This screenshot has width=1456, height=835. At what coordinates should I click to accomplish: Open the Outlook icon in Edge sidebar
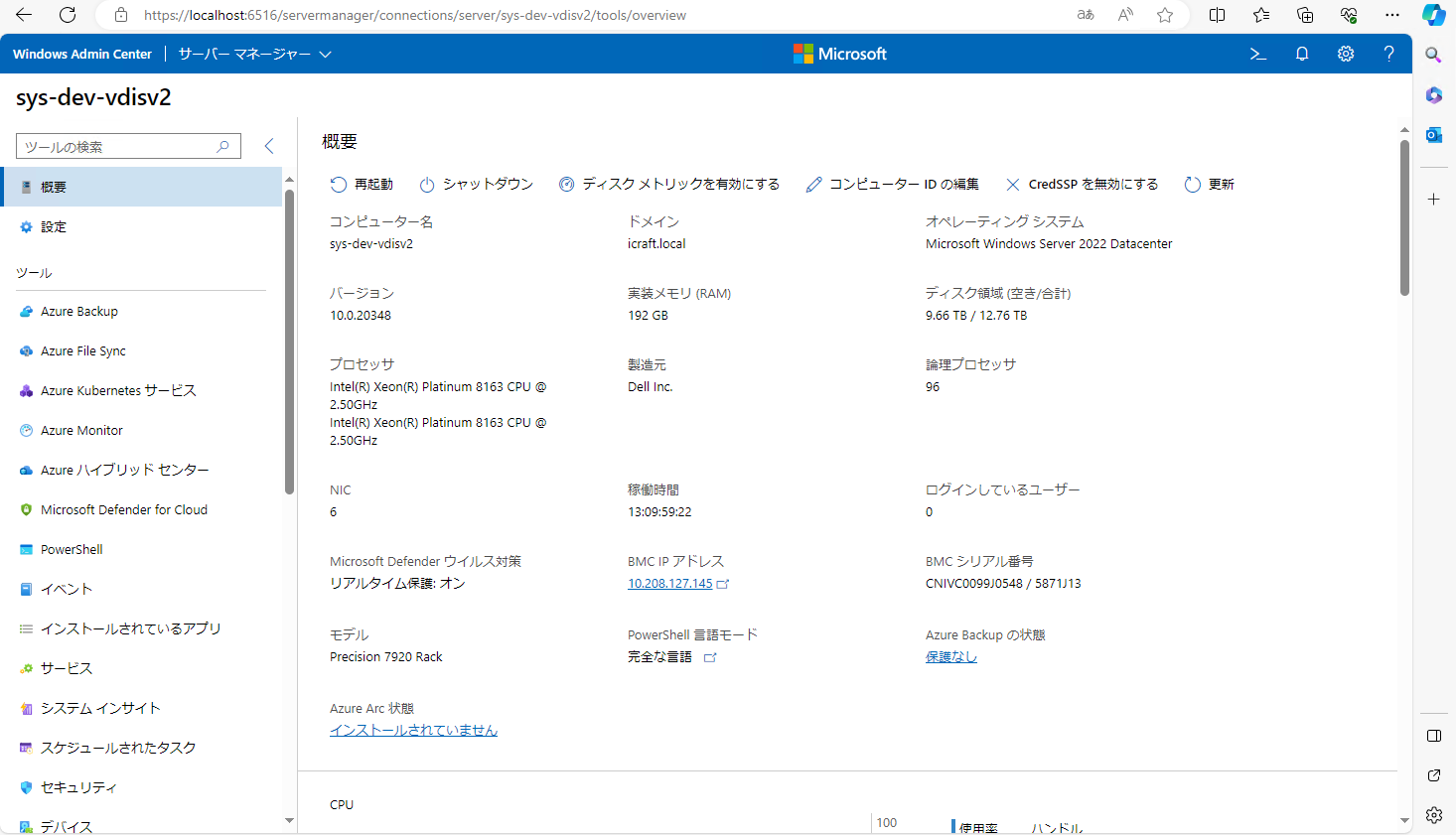(1433, 135)
